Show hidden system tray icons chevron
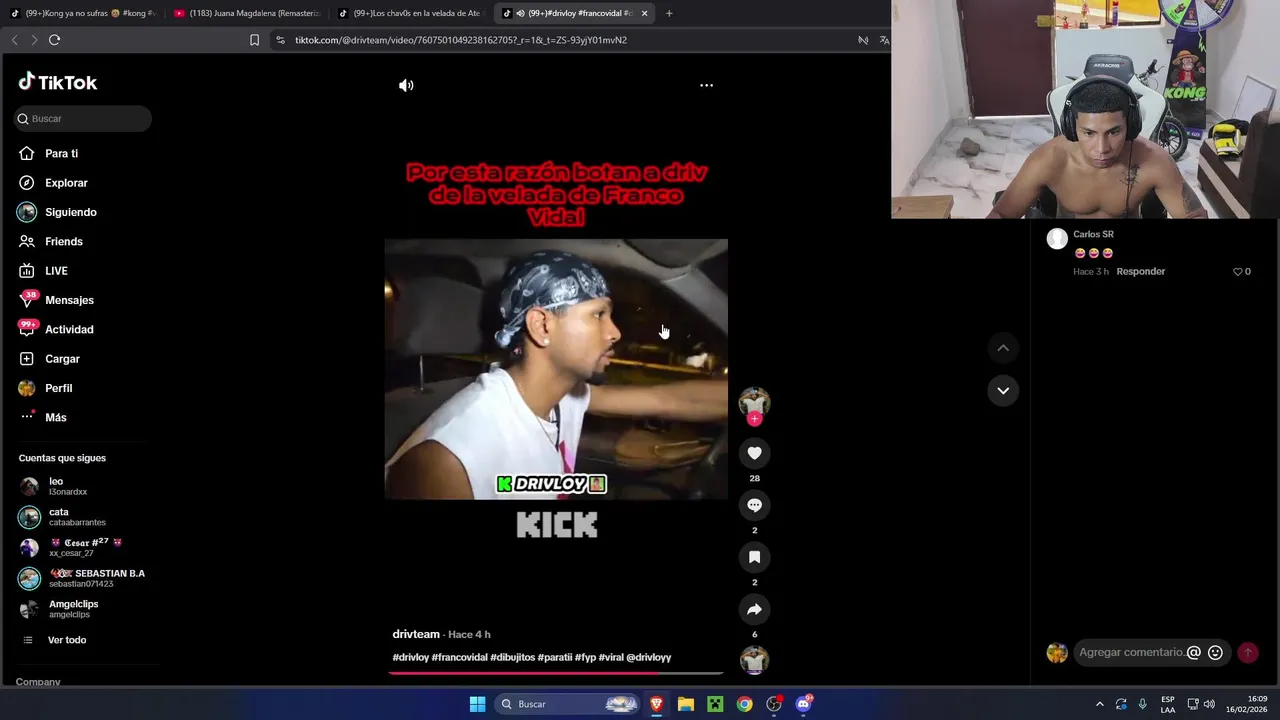Screen dimensions: 1280x720 [1100, 704]
